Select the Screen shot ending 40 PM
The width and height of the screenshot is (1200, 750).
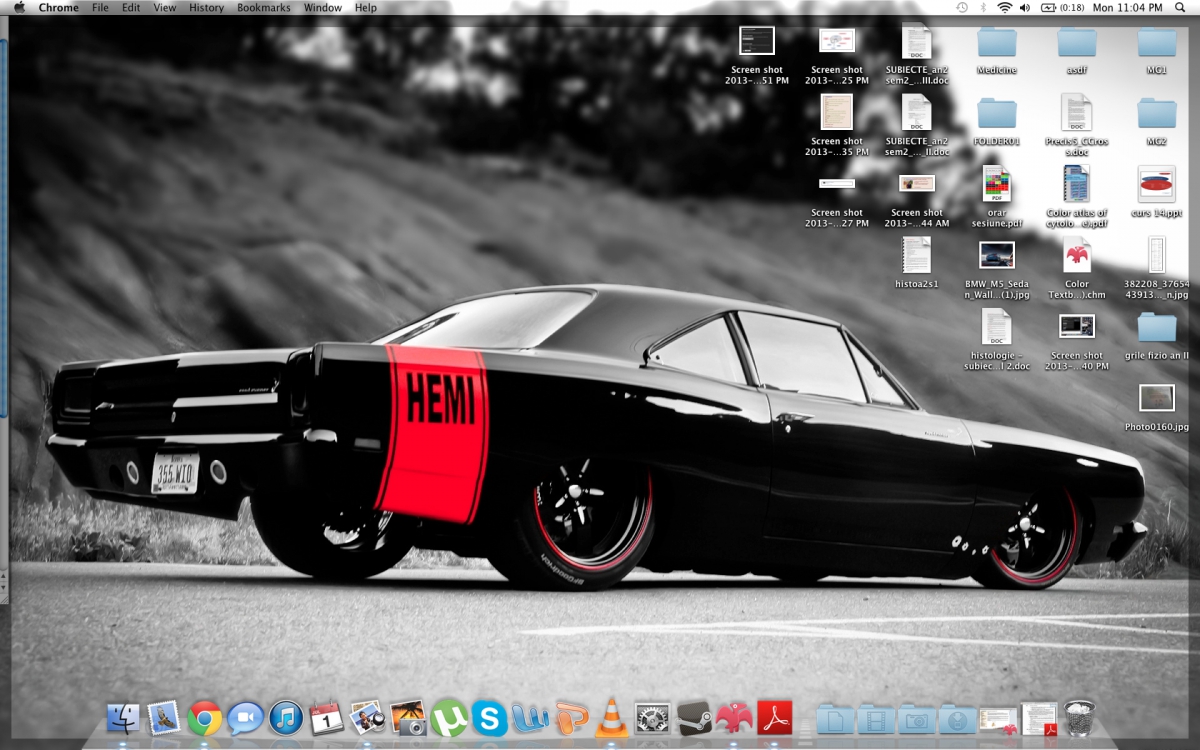pos(1077,326)
